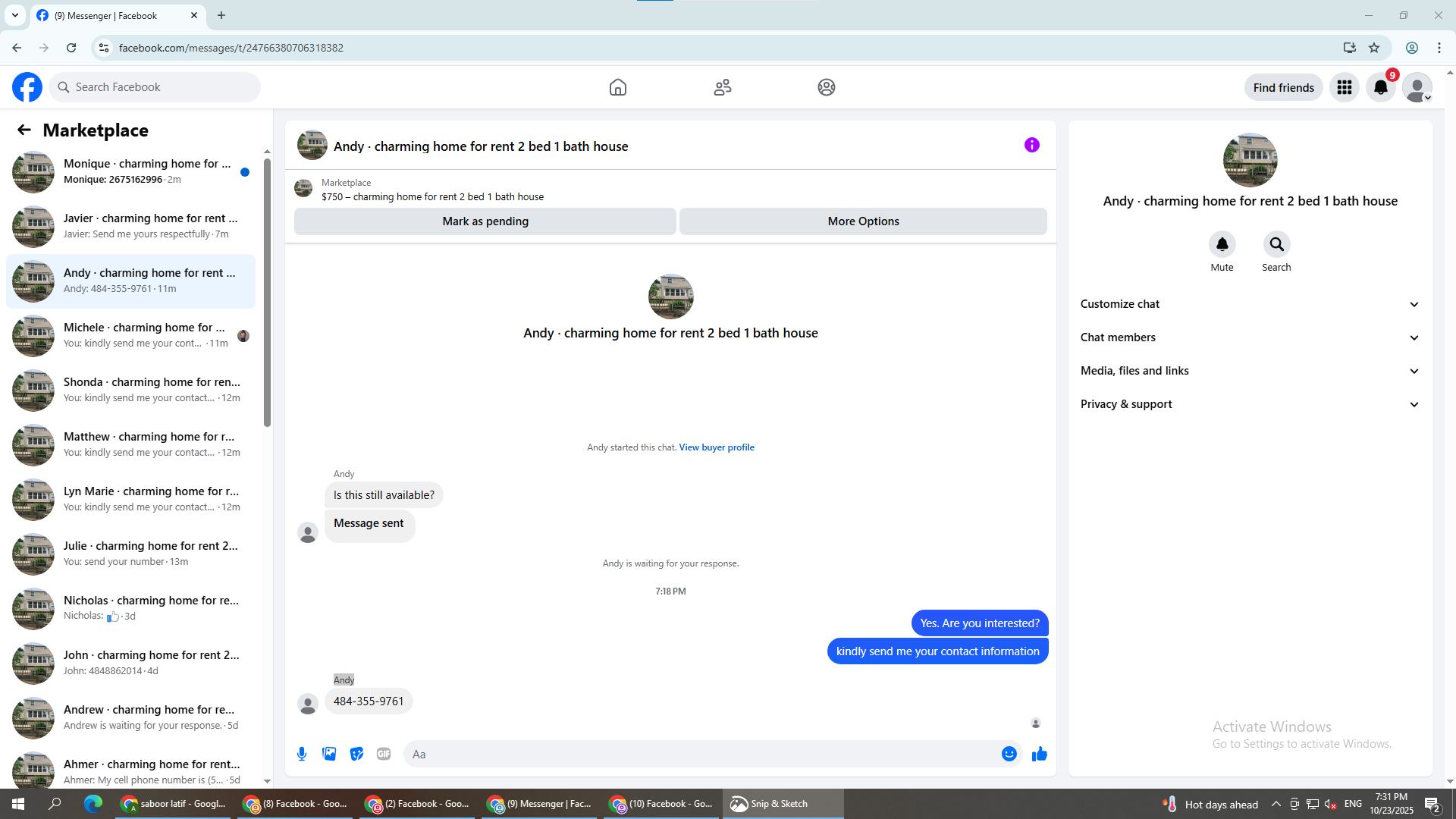Expand Media, files and links
1456x819 pixels.
(1249, 371)
